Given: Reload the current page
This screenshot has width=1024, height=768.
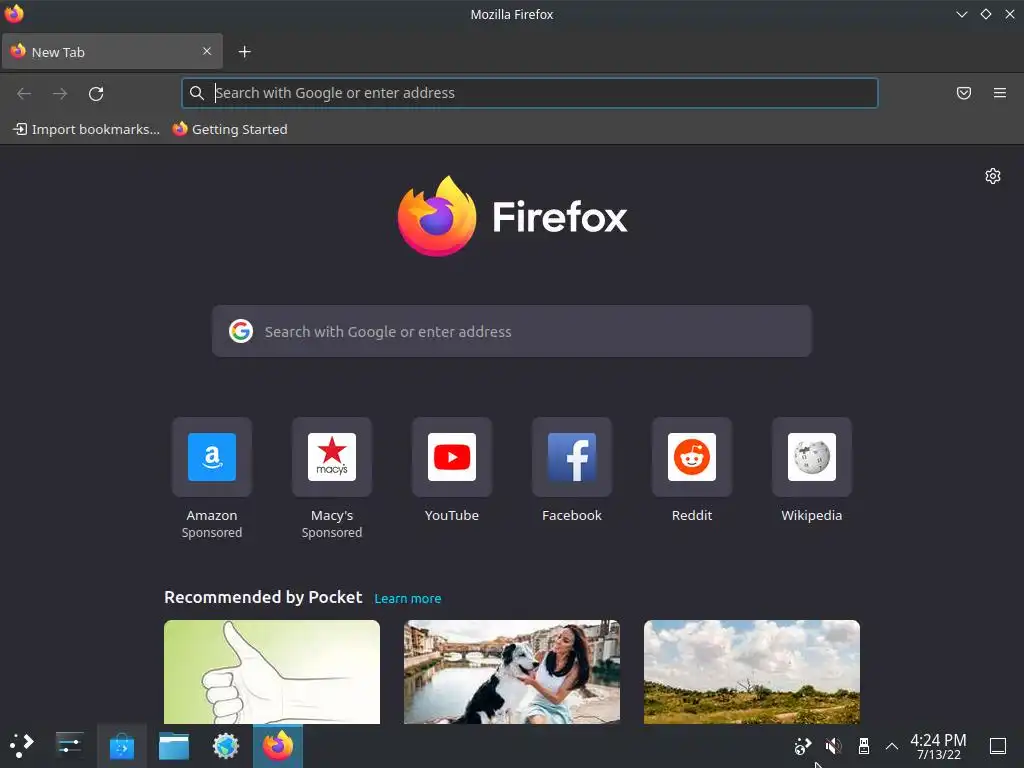Looking at the screenshot, I should click(96, 93).
